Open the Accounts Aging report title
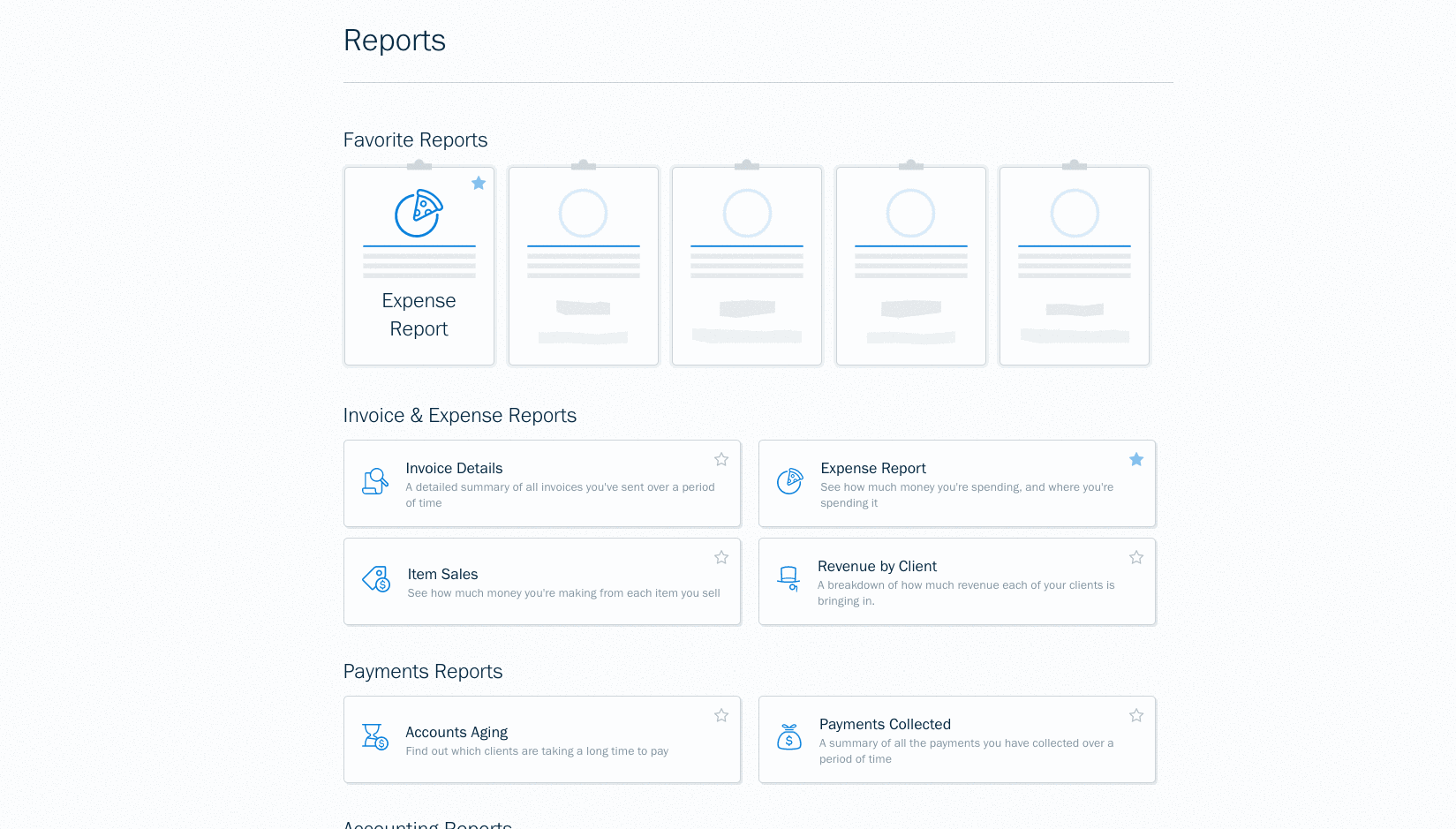The width and height of the screenshot is (1456, 829). [456, 733]
